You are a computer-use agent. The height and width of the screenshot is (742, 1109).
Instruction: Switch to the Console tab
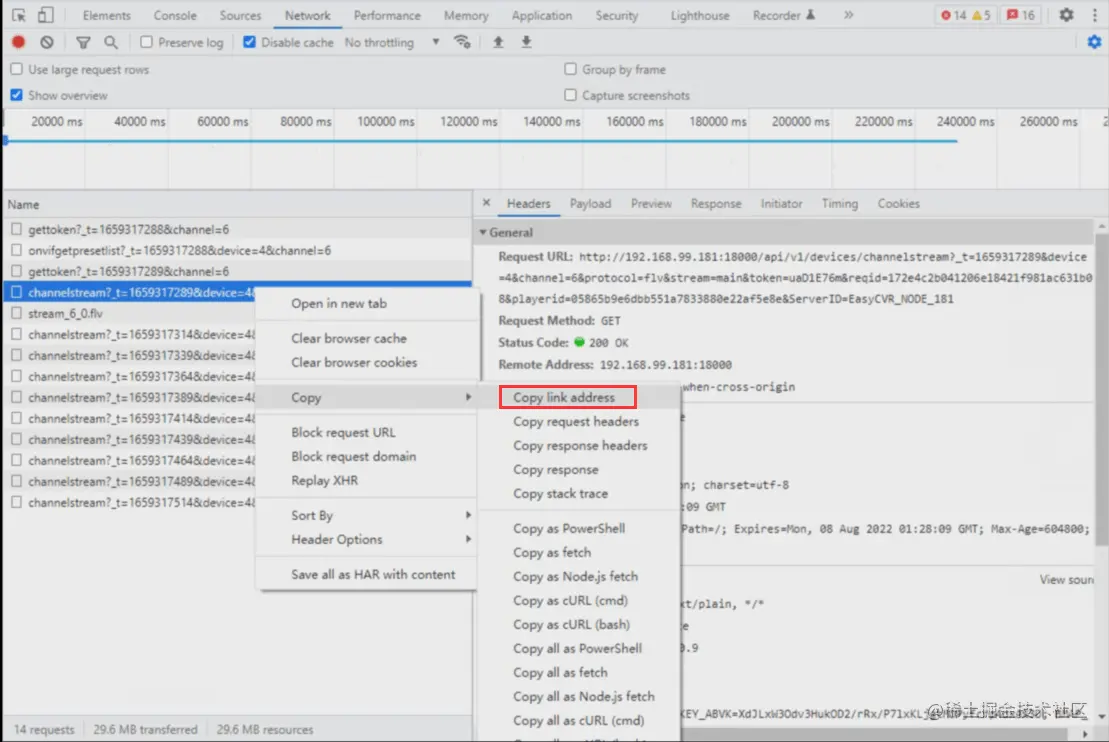(x=175, y=15)
